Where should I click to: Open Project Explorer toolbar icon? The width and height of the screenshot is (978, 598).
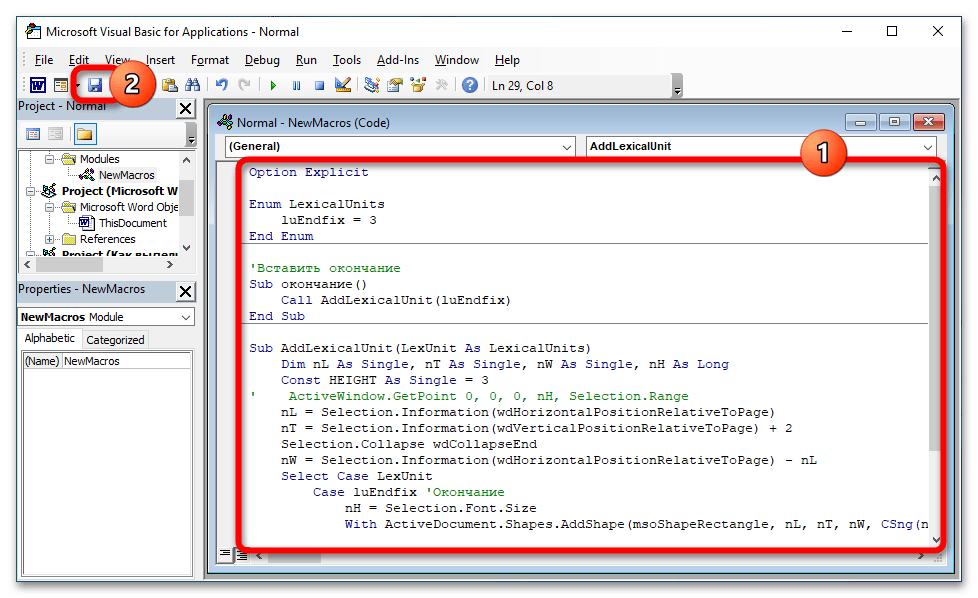click(372, 85)
